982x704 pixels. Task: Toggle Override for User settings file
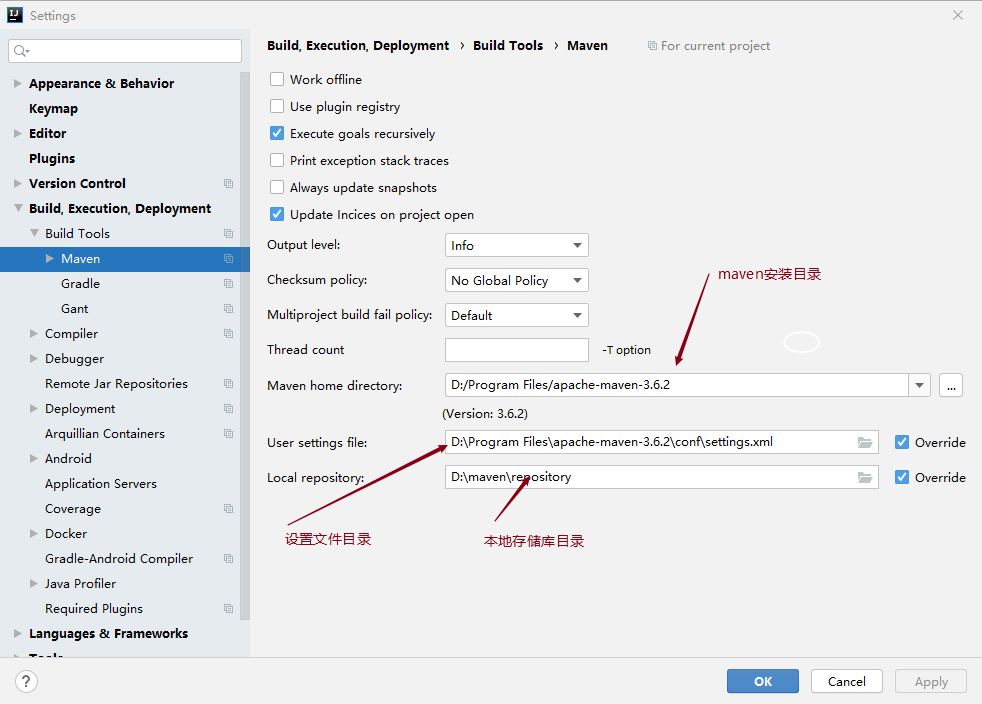902,442
